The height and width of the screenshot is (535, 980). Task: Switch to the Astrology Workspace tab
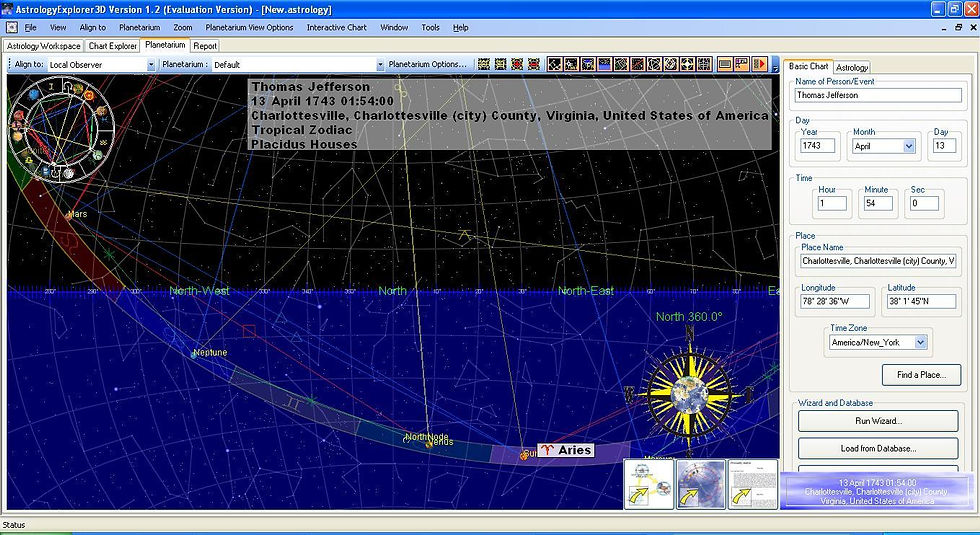(43, 46)
